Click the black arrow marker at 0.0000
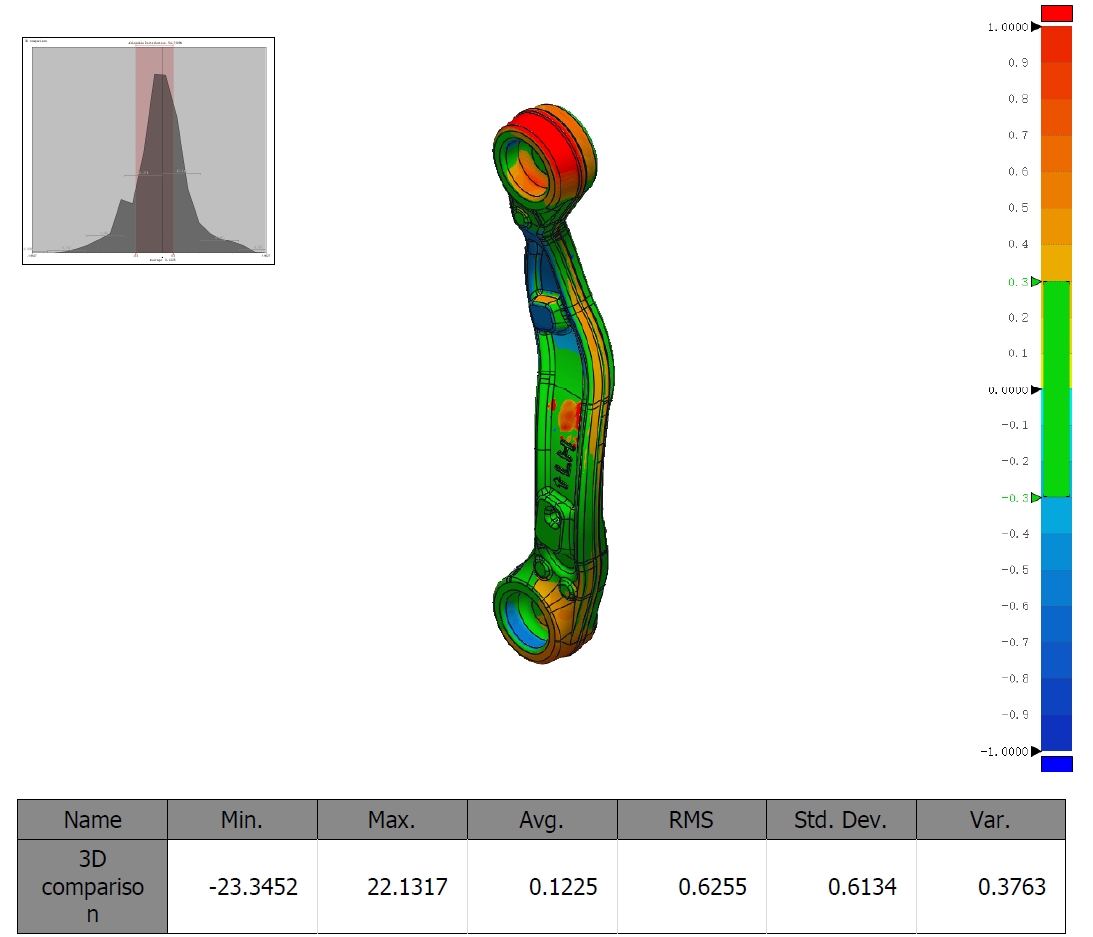1093x937 pixels. tap(1035, 389)
